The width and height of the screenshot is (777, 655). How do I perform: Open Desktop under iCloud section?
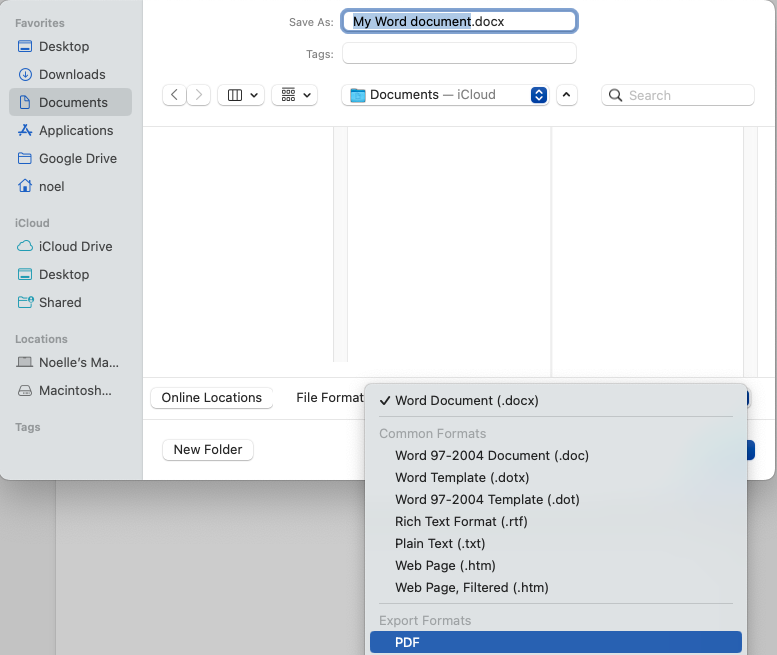[70, 274]
